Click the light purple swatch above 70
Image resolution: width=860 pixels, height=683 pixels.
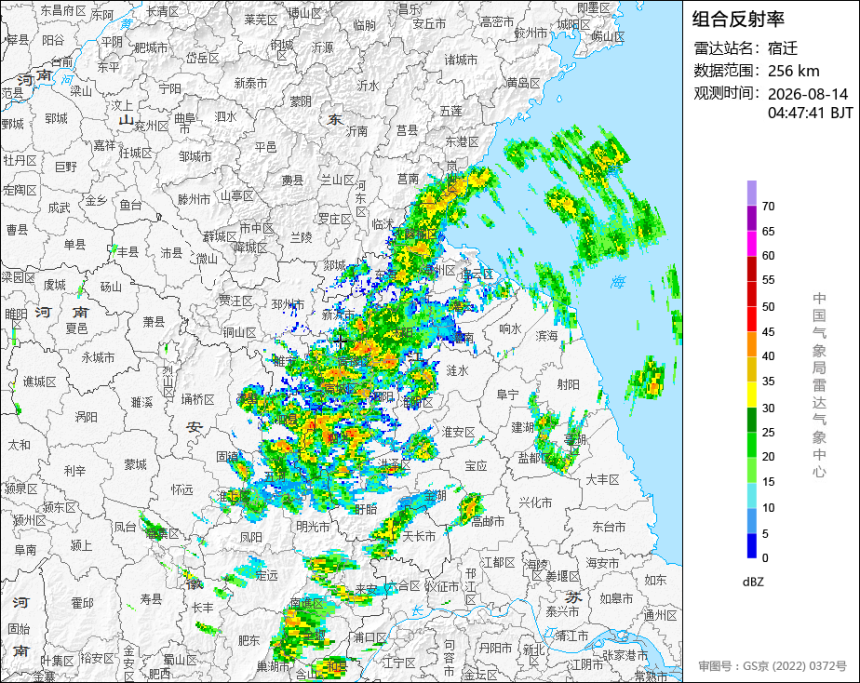pyautogui.click(x=751, y=193)
